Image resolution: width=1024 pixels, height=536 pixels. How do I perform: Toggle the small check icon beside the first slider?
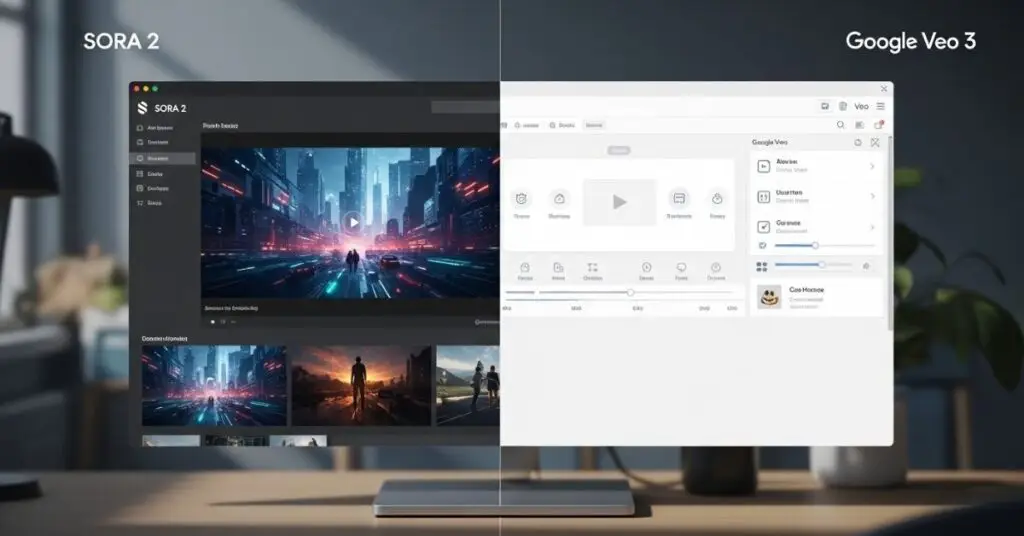762,245
